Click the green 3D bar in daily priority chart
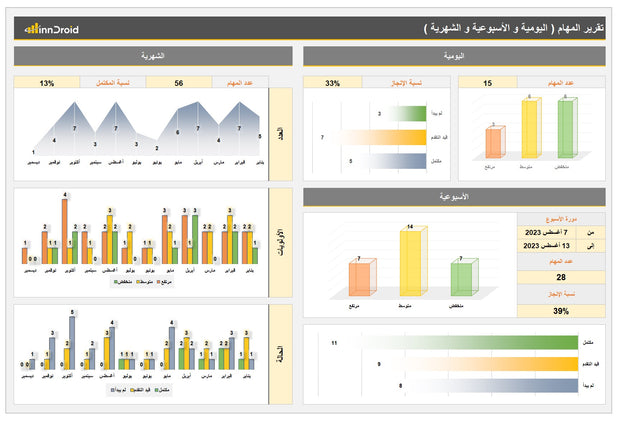The width and height of the screenshot is (620, 421). click(567, 128)
